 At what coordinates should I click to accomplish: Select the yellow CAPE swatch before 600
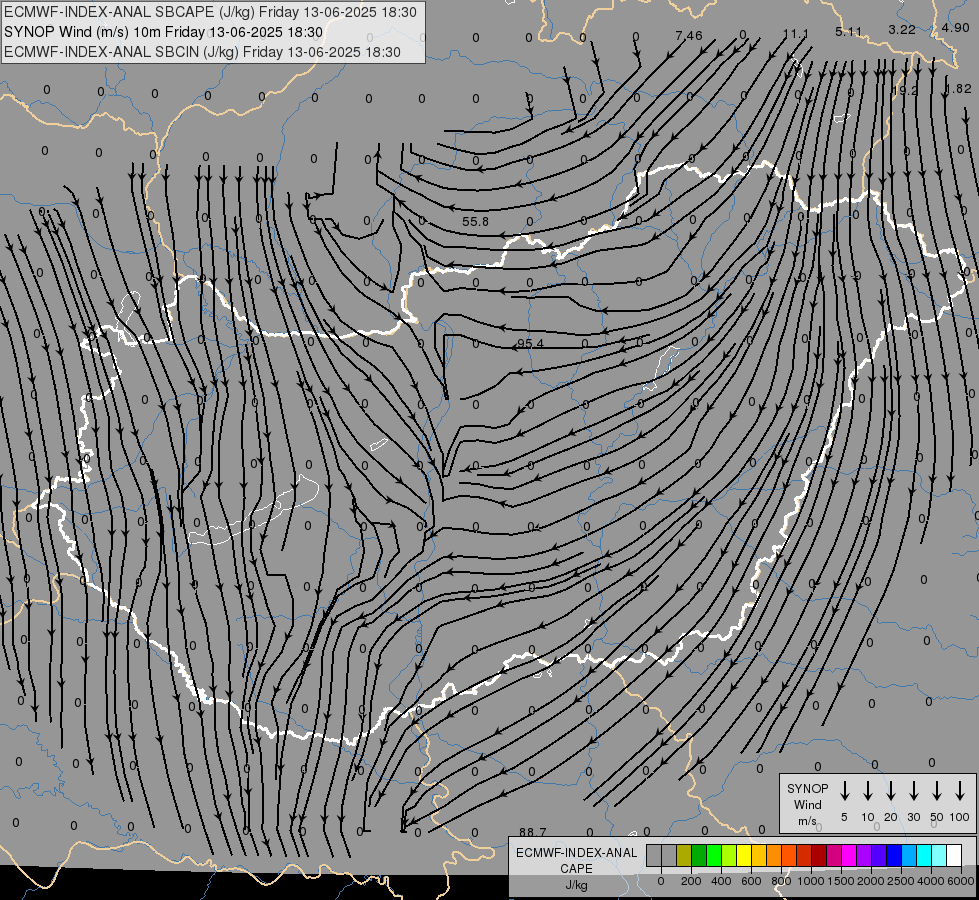point(744,855)
